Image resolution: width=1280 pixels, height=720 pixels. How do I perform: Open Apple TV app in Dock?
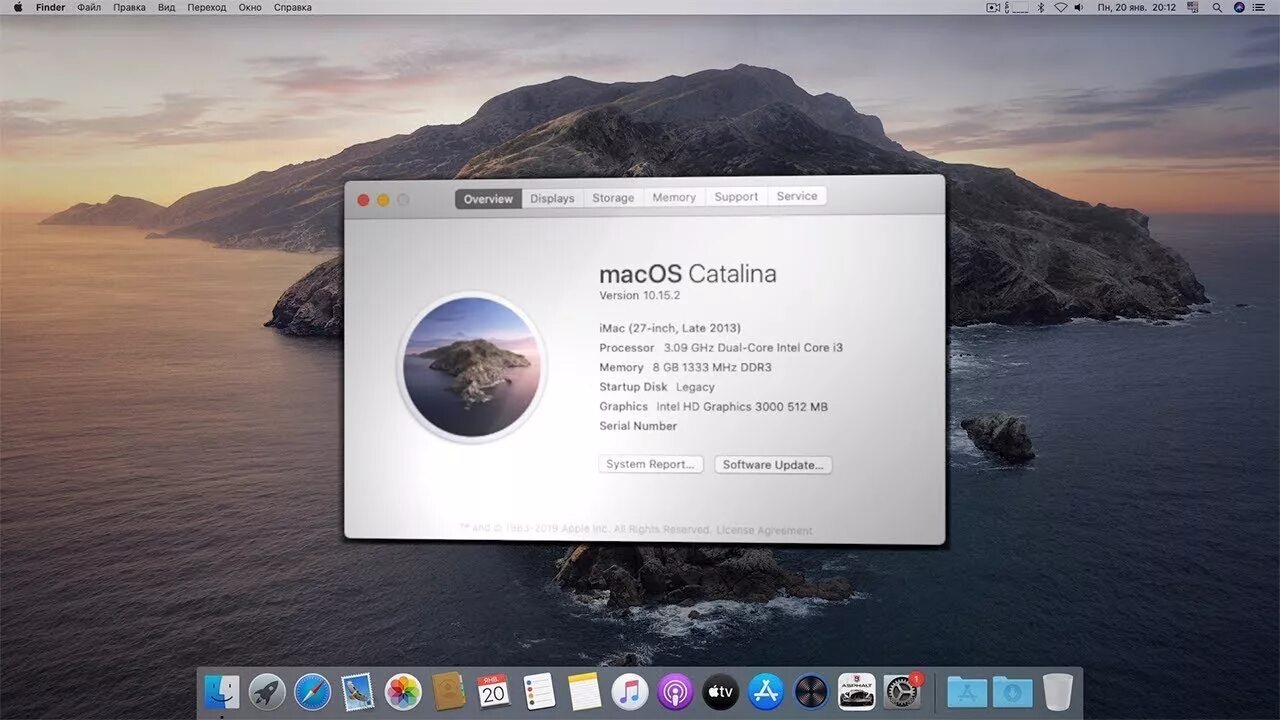pyautogui.click(x=720, y=692)
